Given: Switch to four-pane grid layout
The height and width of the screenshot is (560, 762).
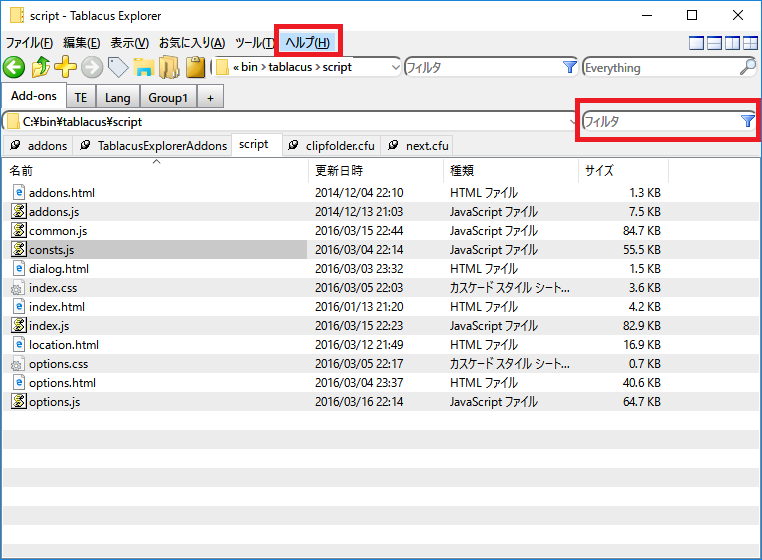Looking at the screenshot, I should click(750, 43).
